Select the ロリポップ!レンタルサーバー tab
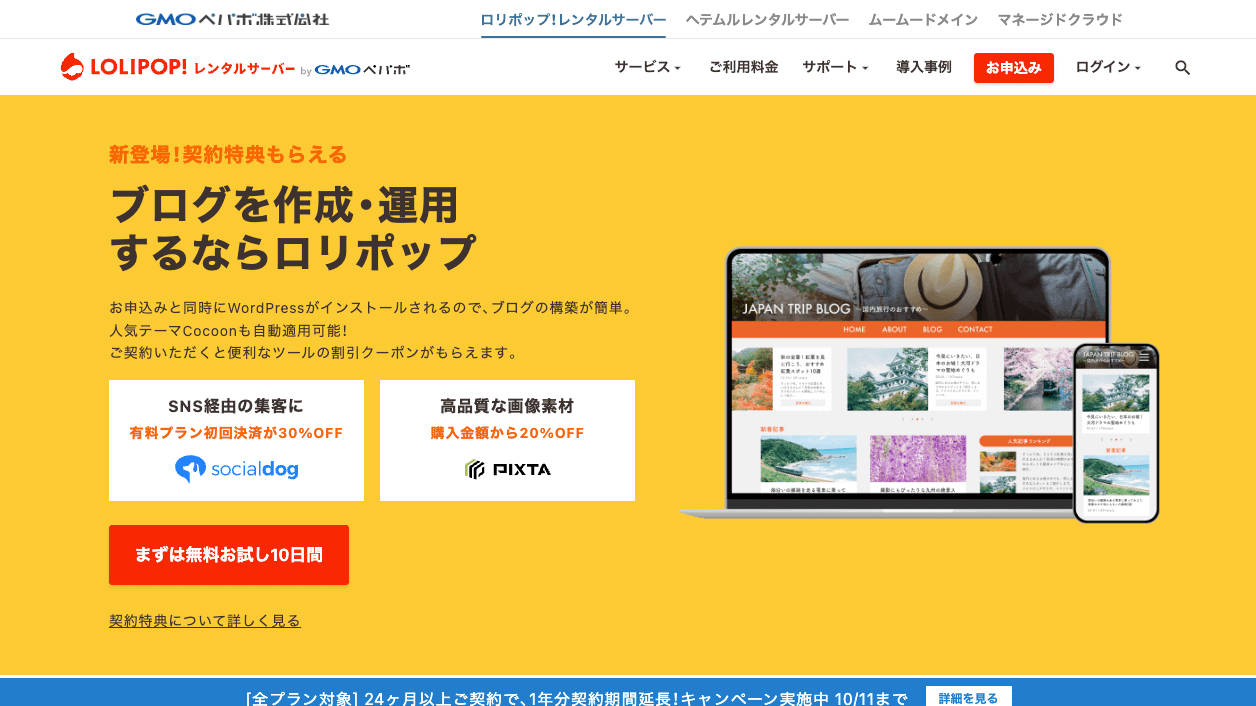The width and height of the screenshot is (1256, 706). point(573,19)
